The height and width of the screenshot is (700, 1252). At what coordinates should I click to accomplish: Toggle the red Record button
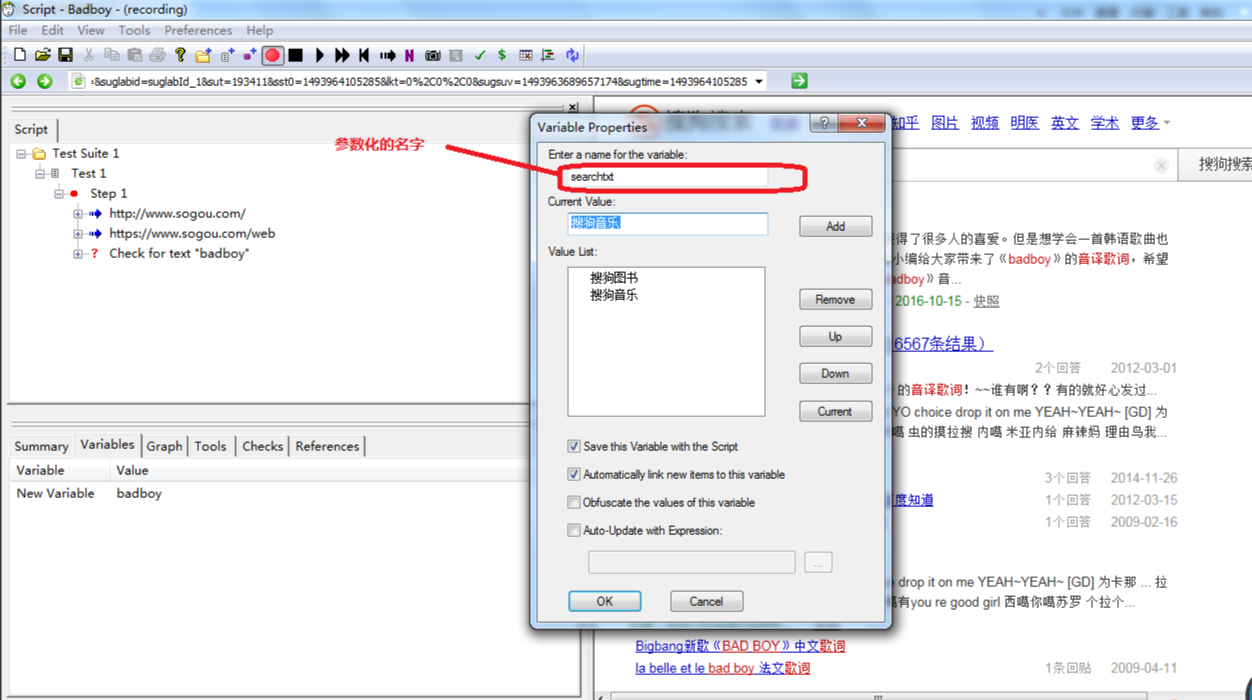tap(272, 55)
